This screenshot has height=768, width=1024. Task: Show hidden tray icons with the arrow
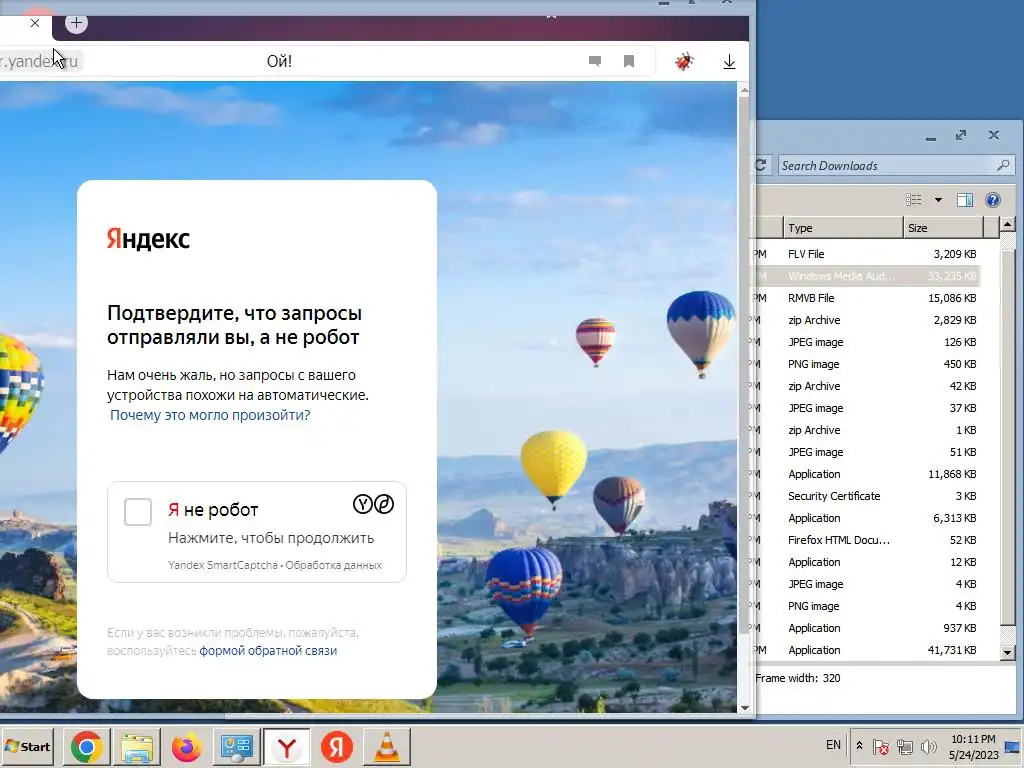pos(859,746)
